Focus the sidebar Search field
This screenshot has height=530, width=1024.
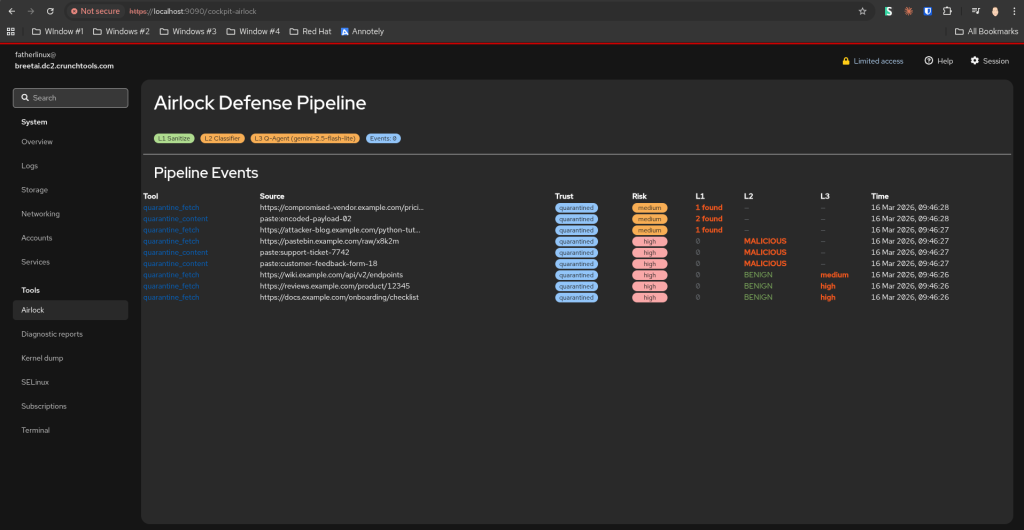click(70, 98)
